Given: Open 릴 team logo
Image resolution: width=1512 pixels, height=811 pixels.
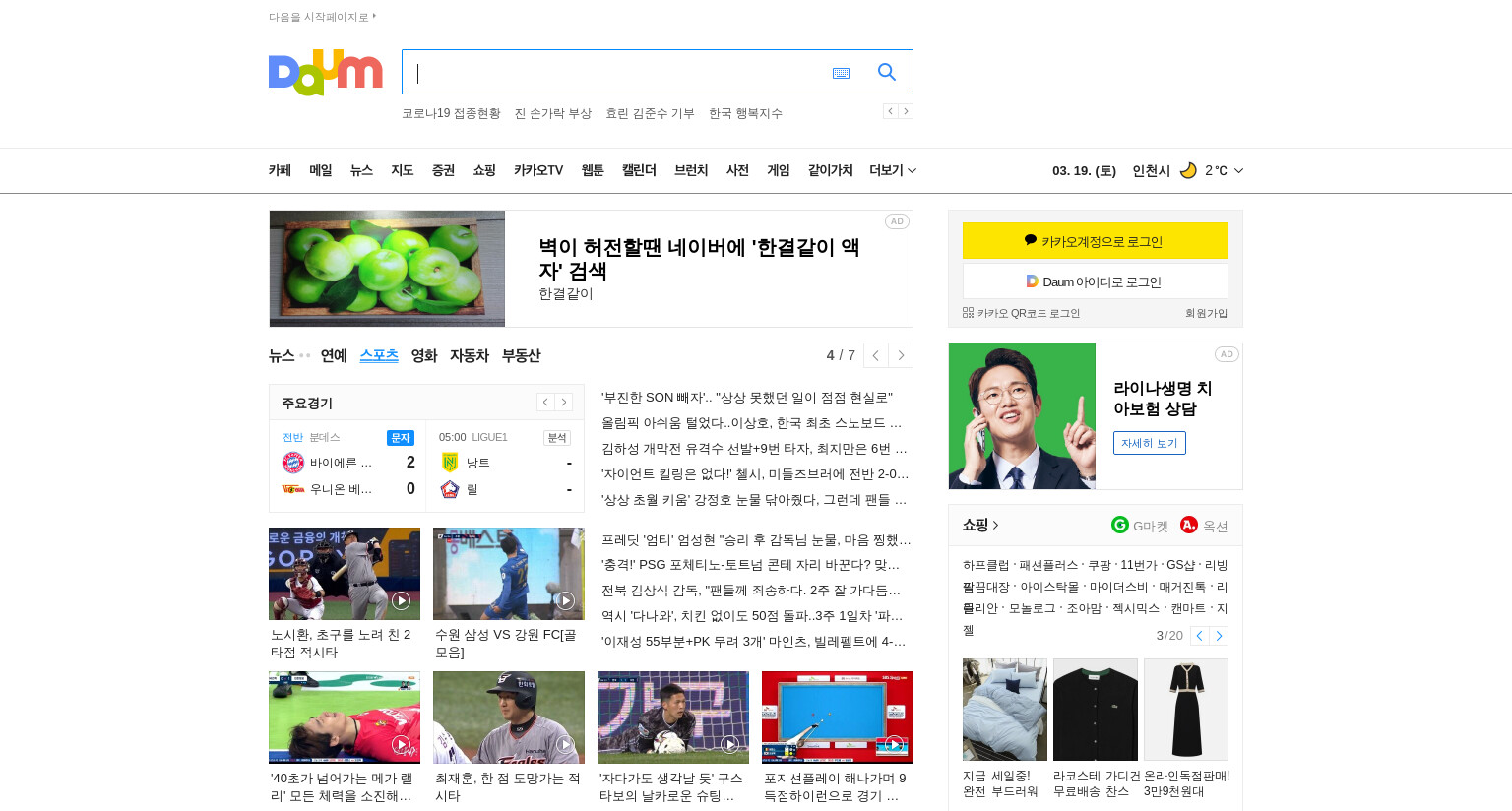Looking at the screenshot, I should point(450,489).
